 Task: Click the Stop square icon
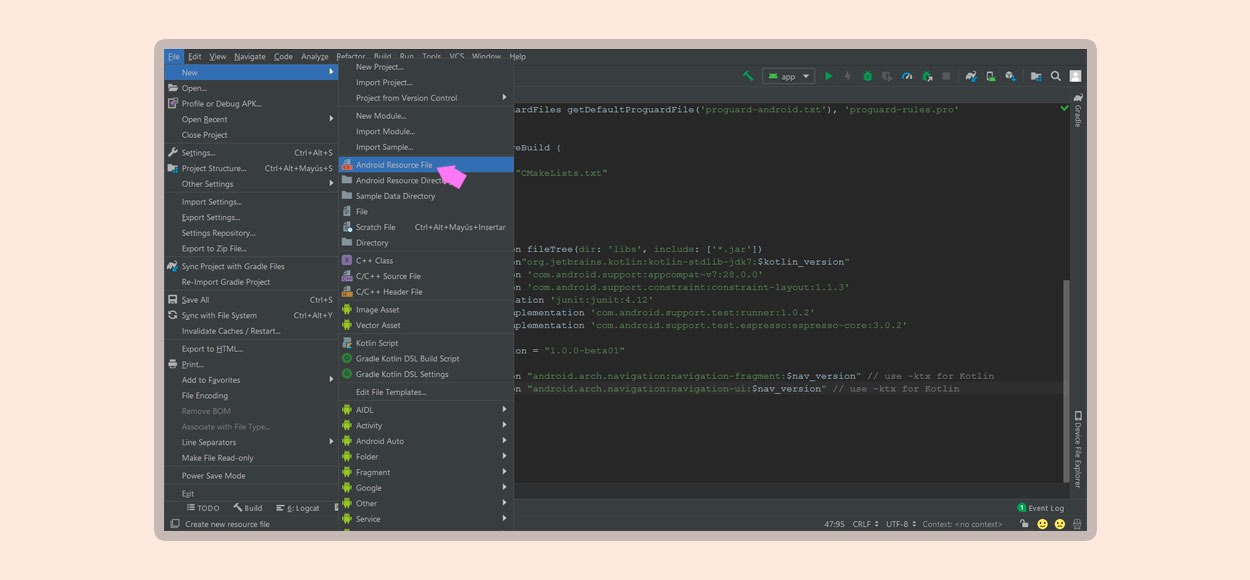coord(946,76)
